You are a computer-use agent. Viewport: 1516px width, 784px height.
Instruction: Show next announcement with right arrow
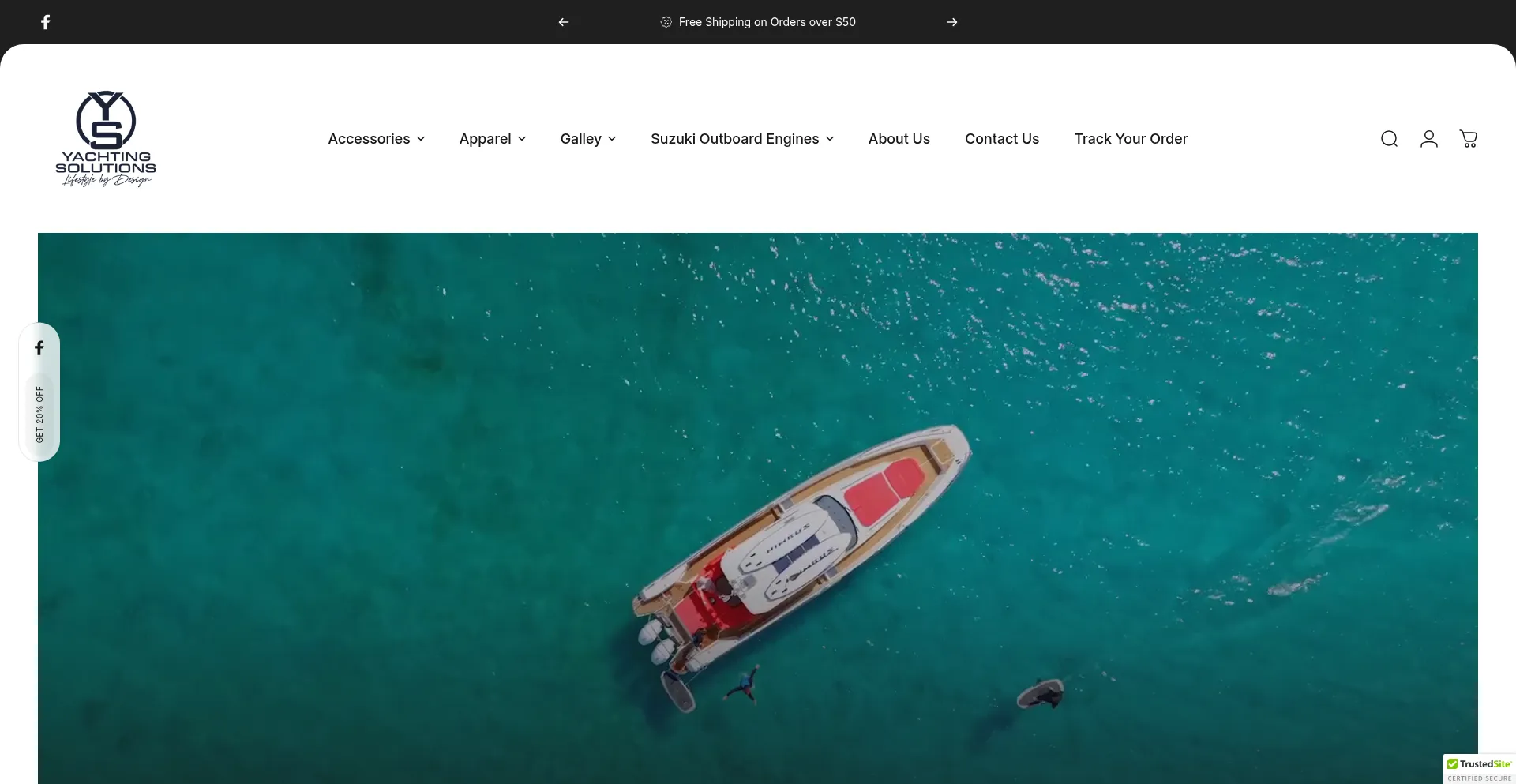pyautogui.click(x=952, y=22)
